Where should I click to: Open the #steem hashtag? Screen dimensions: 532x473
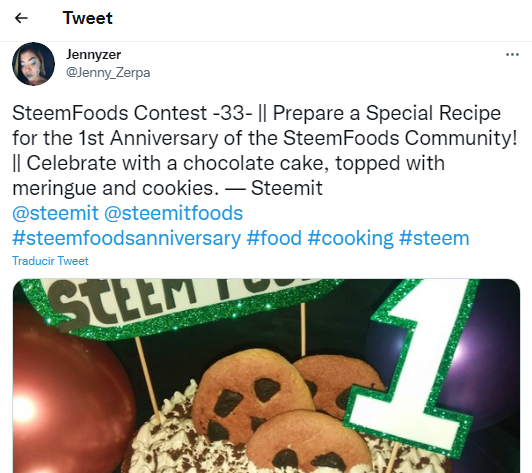click(434, 238)
